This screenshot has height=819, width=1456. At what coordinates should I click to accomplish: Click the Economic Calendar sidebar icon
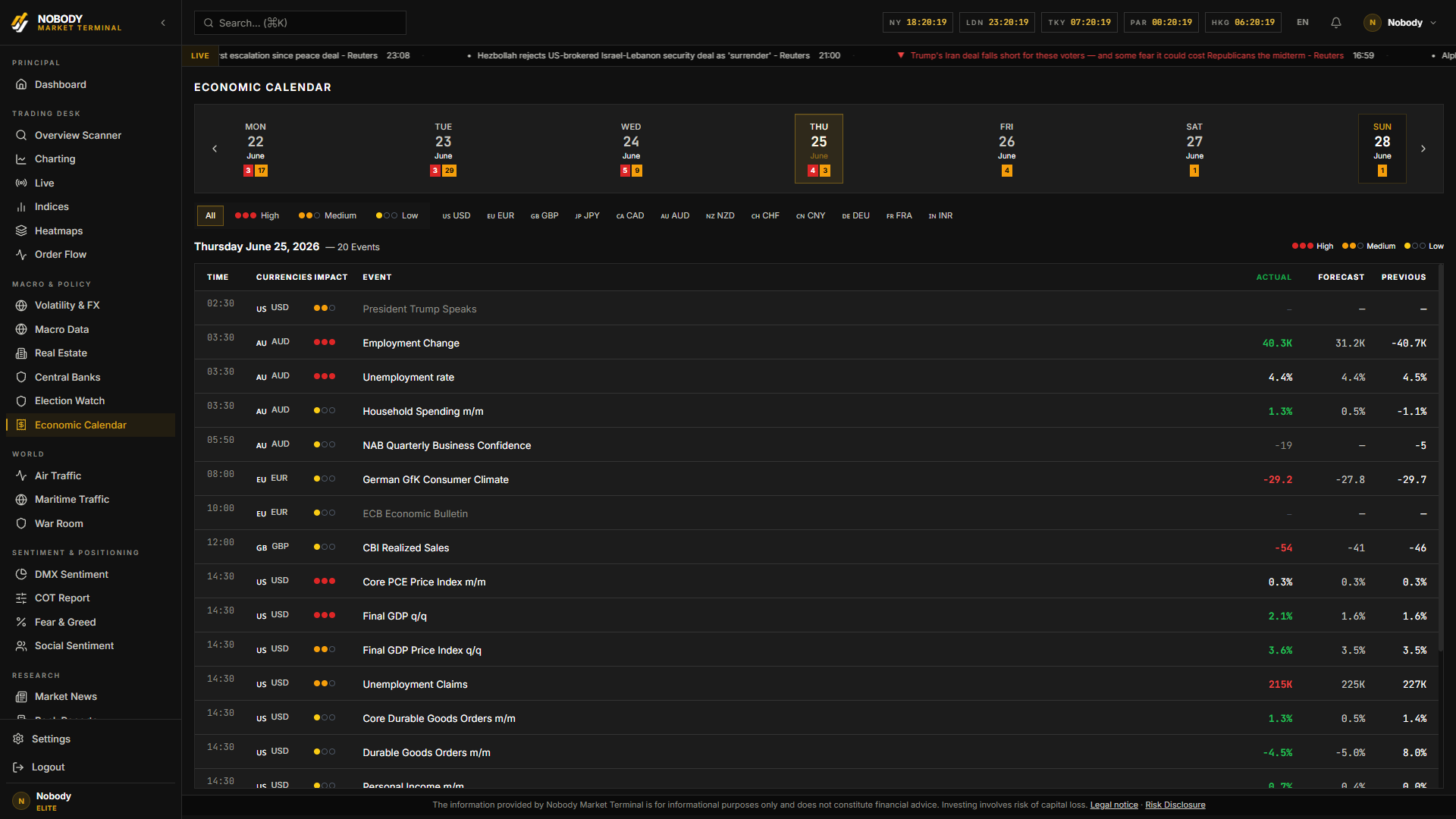click(21, 425)
